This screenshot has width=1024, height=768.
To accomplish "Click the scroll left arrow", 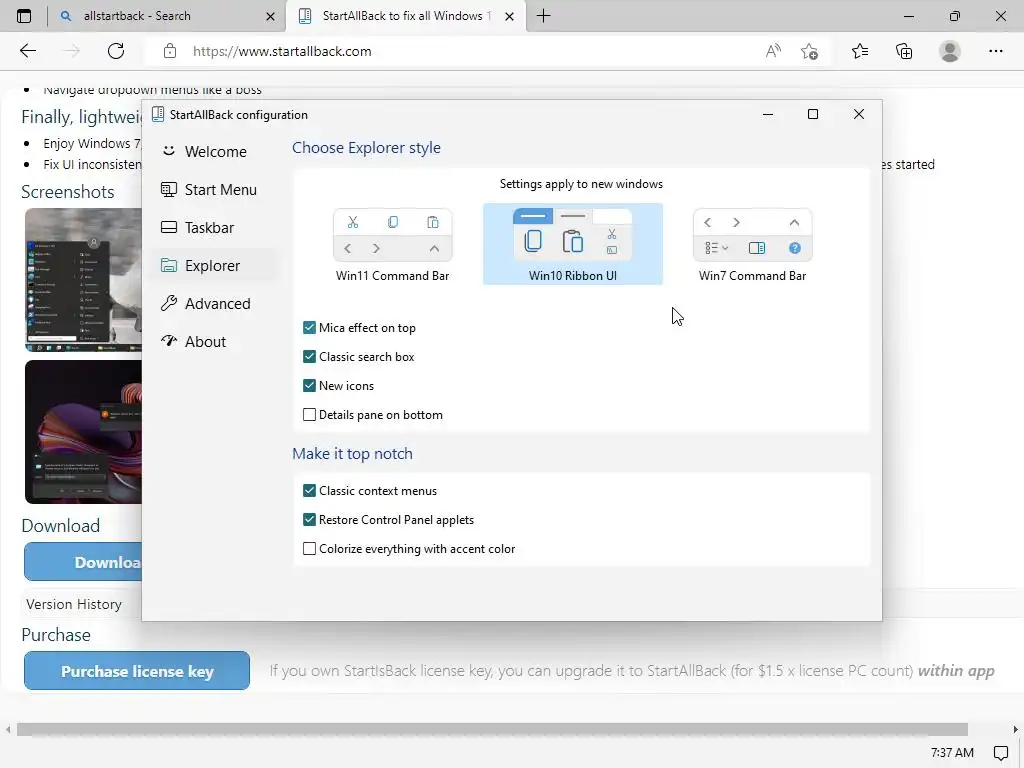I will tap(7, 729).
